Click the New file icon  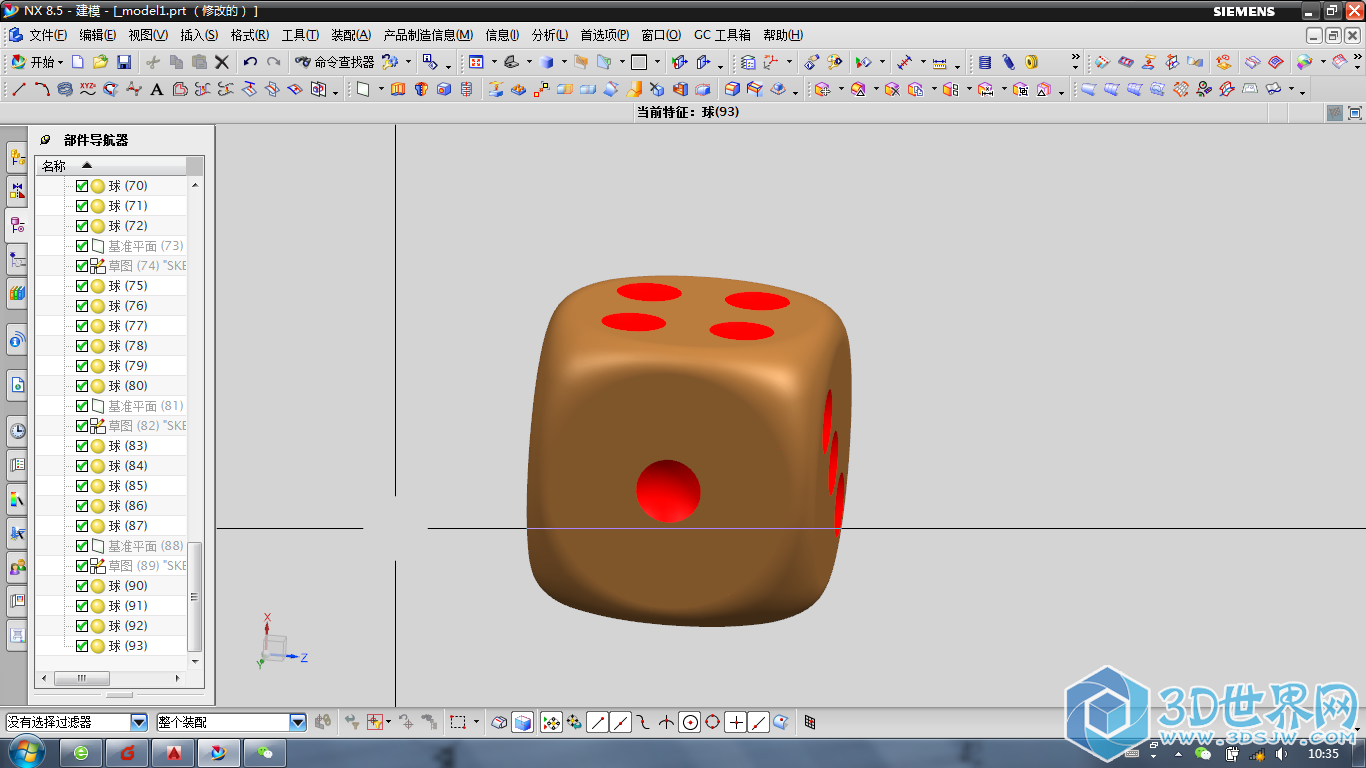pyautogui.click(x=78, y=62)
